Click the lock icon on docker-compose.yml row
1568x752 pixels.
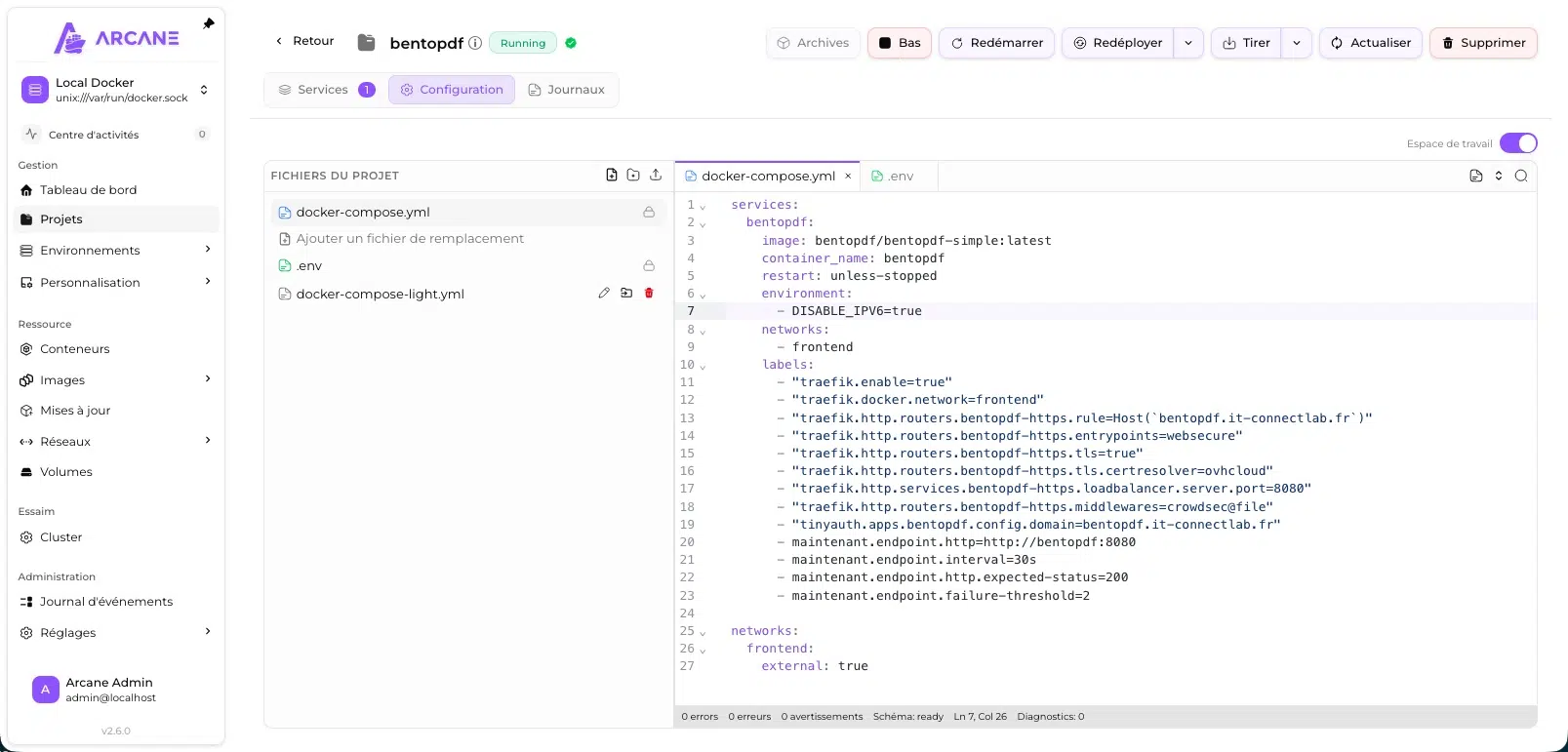click(x=649, y=212)
